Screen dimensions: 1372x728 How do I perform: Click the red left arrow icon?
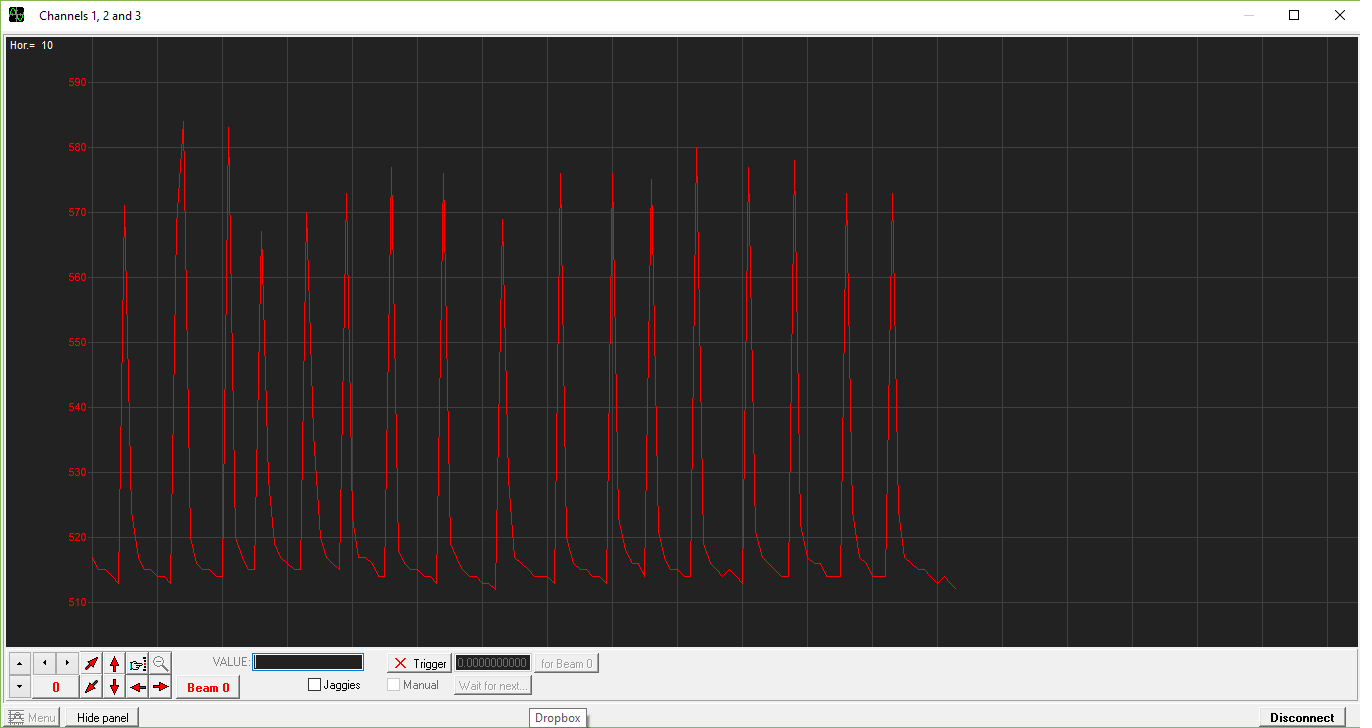click(x=137, y=687)
